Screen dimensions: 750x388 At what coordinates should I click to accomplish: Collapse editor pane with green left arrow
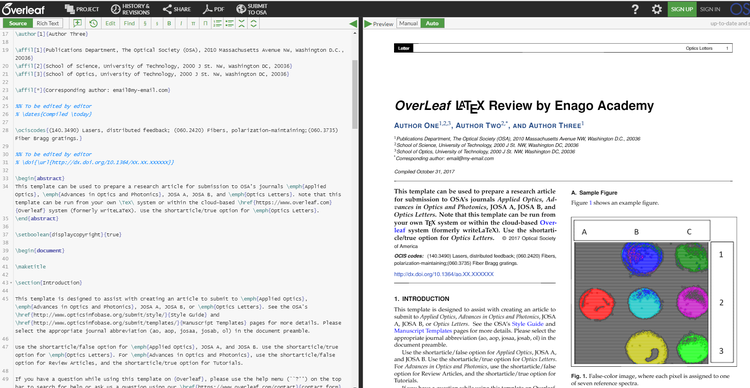click(353, 23)
